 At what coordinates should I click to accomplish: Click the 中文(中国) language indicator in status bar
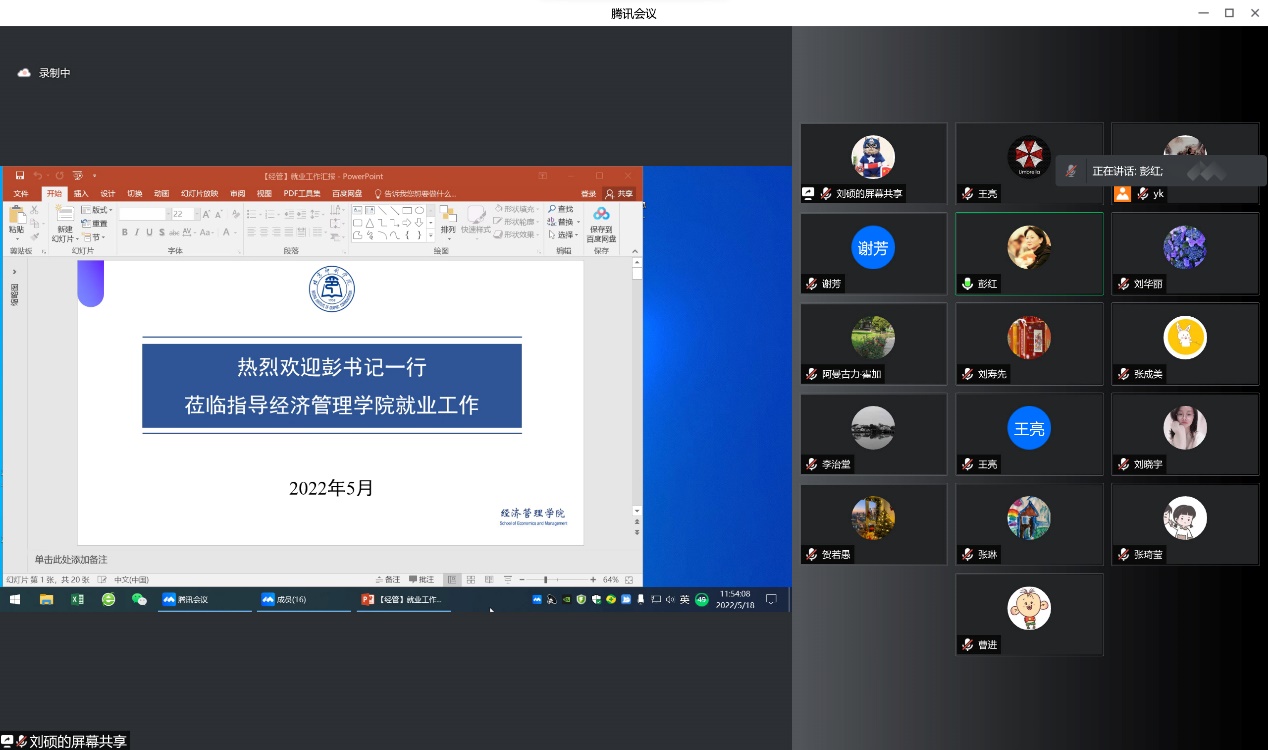click(x=131, y=579)
